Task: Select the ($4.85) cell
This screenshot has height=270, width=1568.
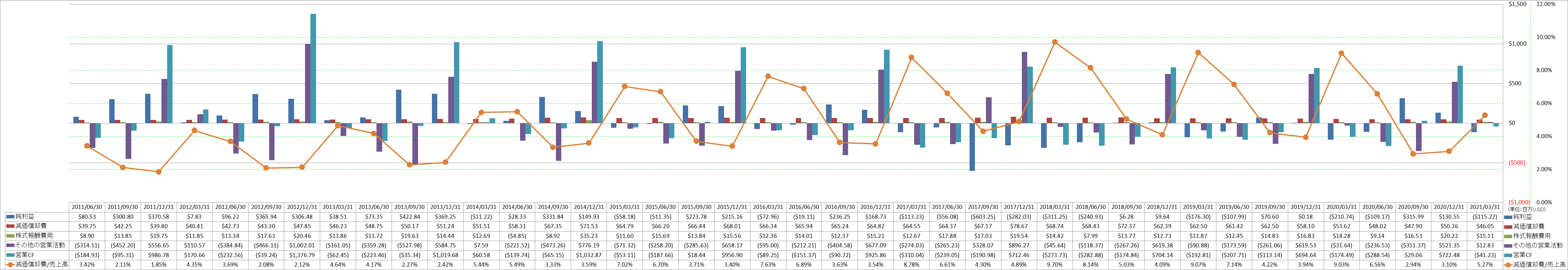Action: click(x=517, y=236)
